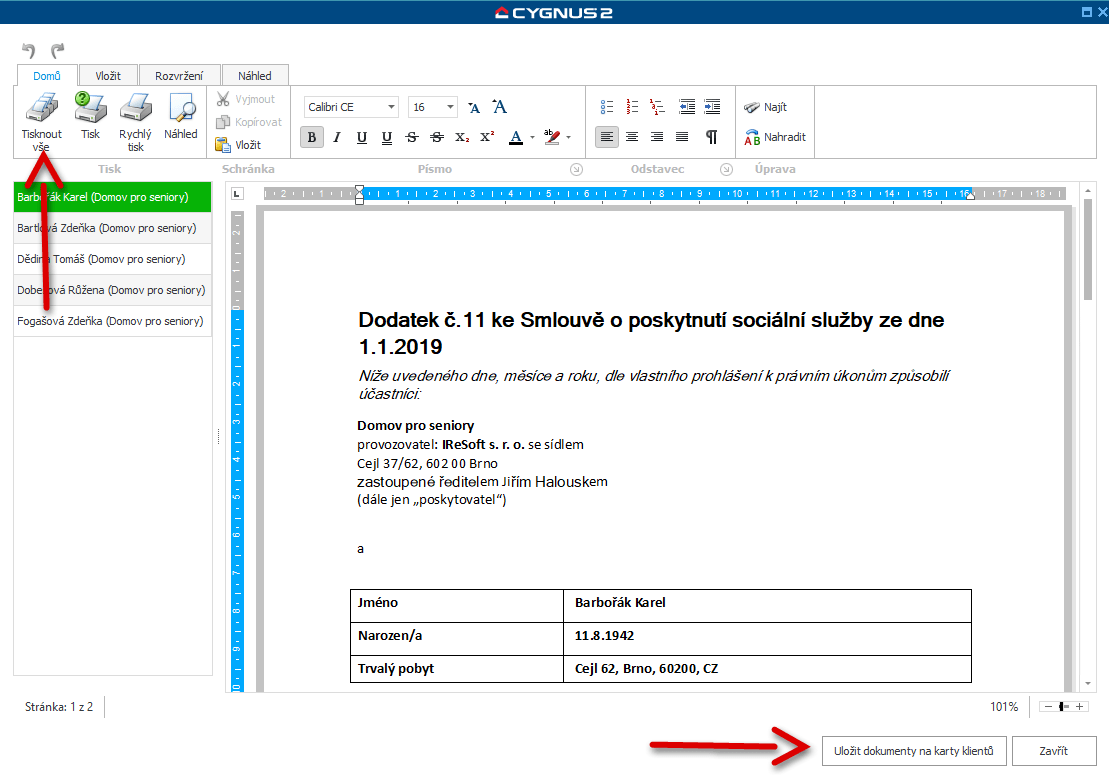The height and width of the screenshot is (776, 1109).
Task: Click Uložit dokumenty na karty klientů button
Action: tap(914, 751)
